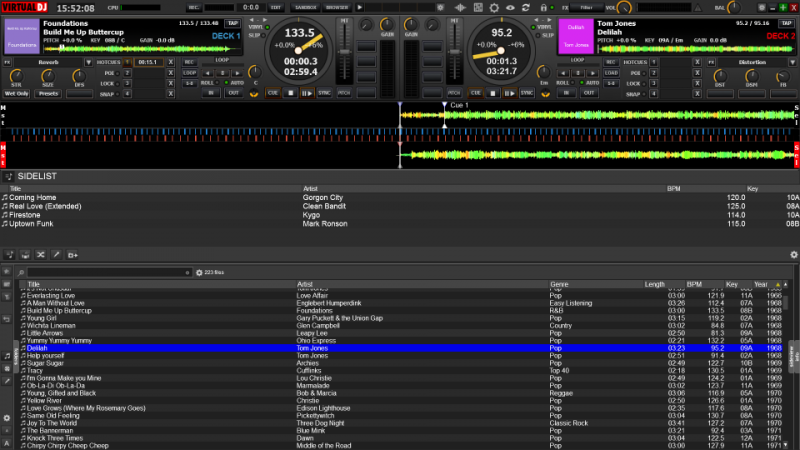The height and width of the screenshot is (450, 800).
Task: Toggle Deck 2 SLIP mode
Action: click(545, 35)
